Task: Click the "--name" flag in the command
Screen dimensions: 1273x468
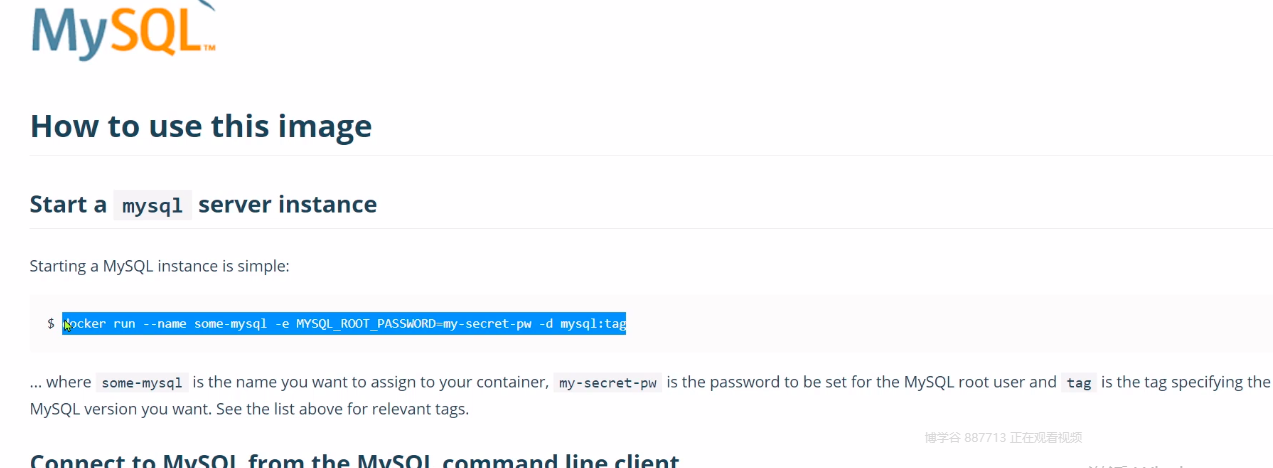Action: 166,324
